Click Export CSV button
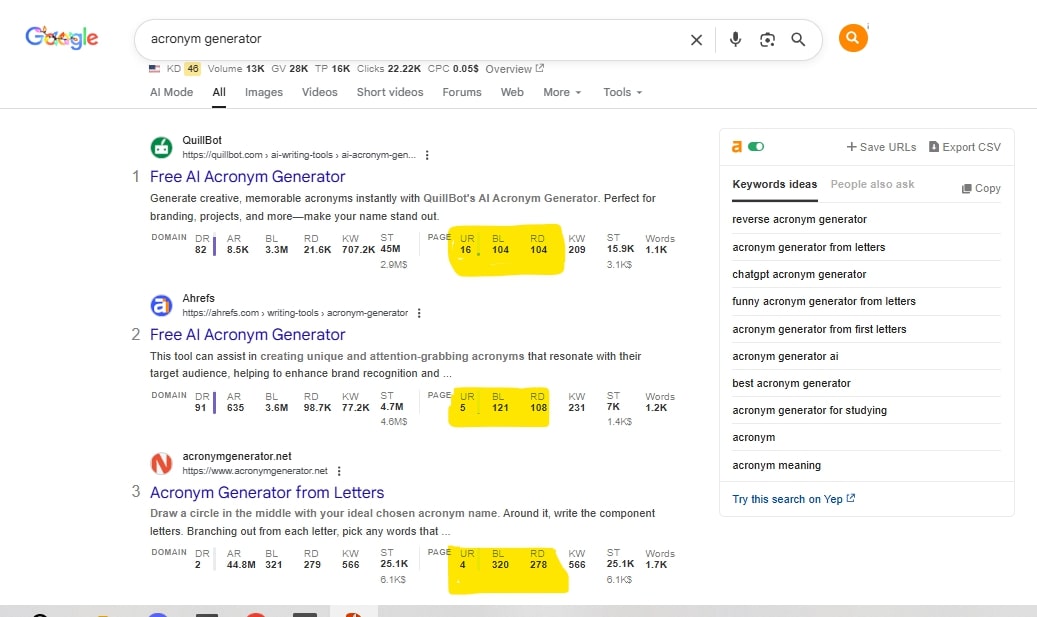This screenshot has height=617, width=1037. [x=964, y=147]
